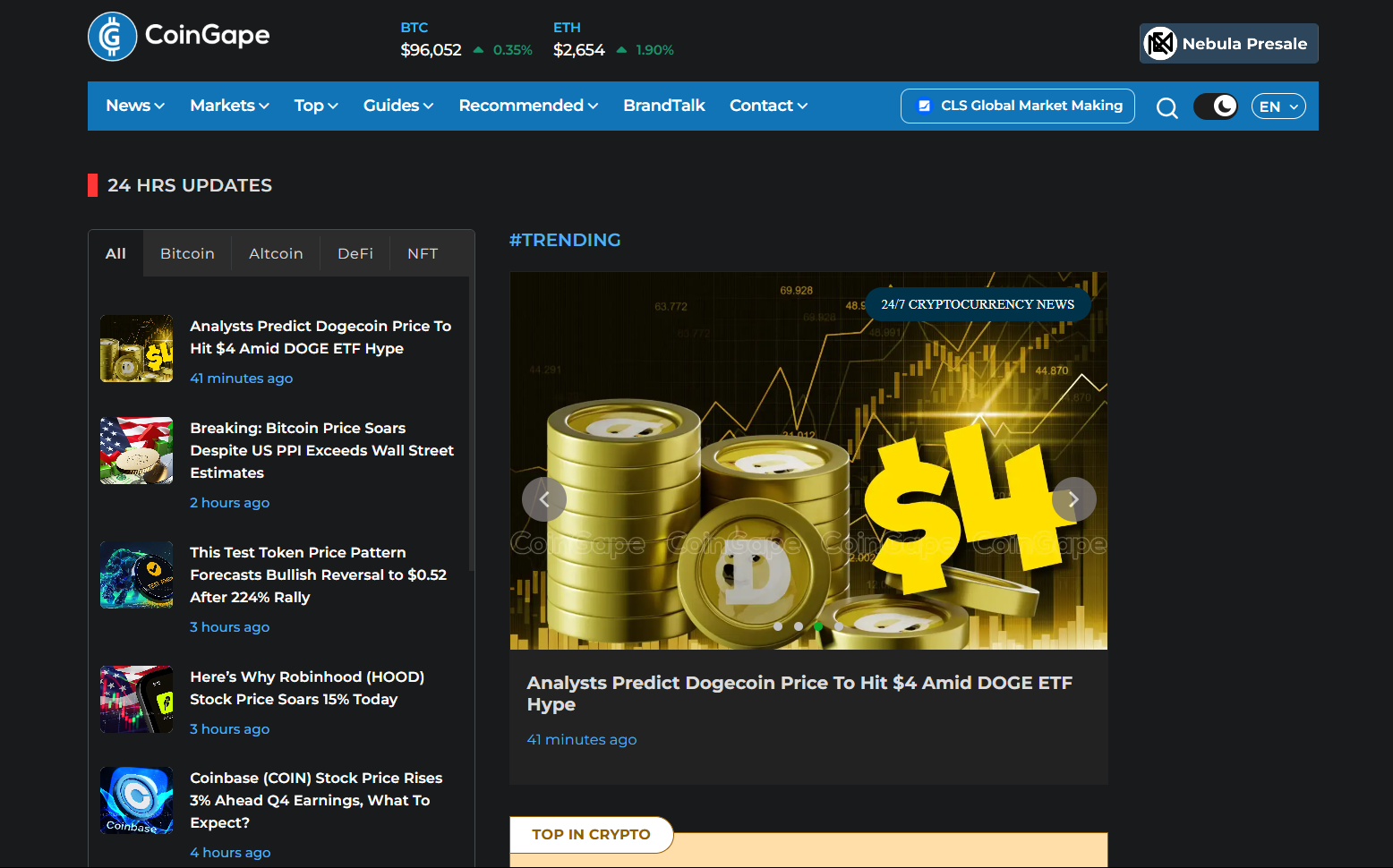
Task: Click '41 minutes ago' under slider article
Action: tap(582, 739)
